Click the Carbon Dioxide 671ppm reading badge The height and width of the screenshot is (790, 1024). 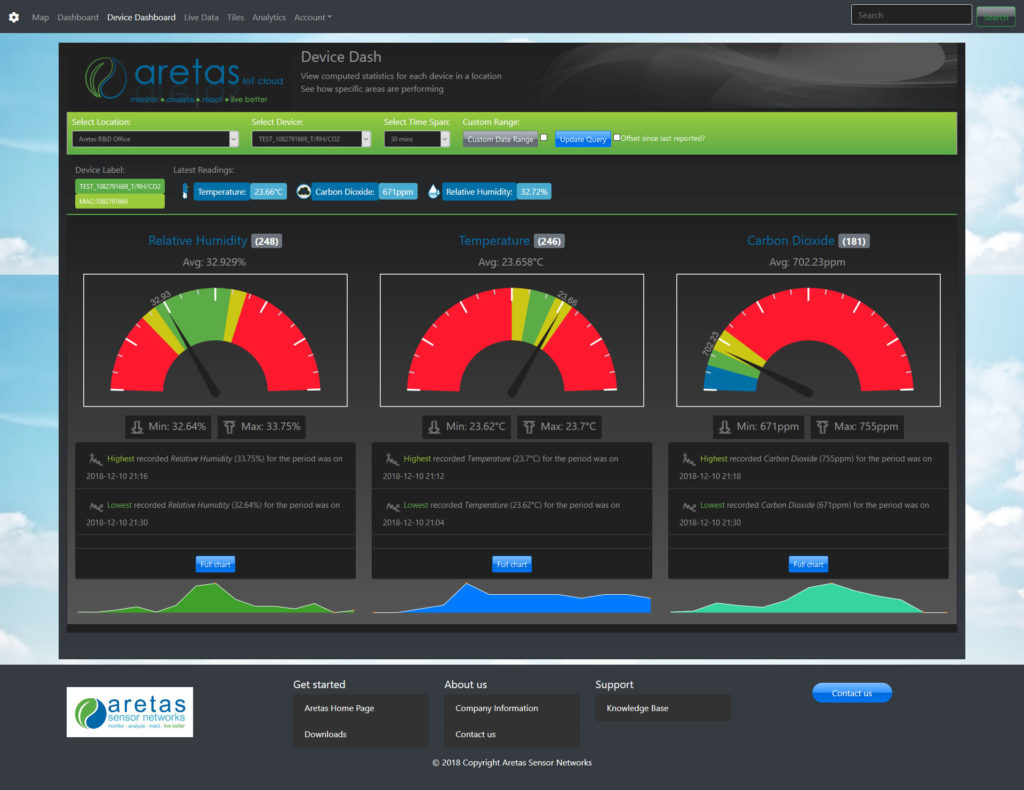[364, 192]
